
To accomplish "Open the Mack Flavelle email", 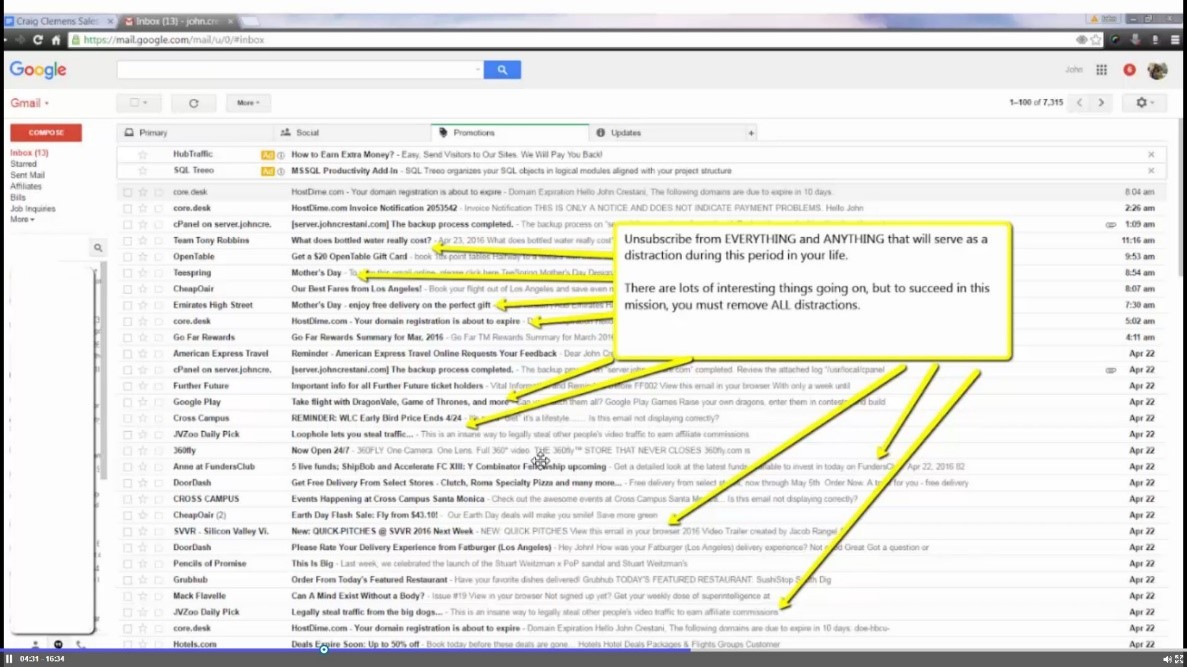I will tap(642, 597).
